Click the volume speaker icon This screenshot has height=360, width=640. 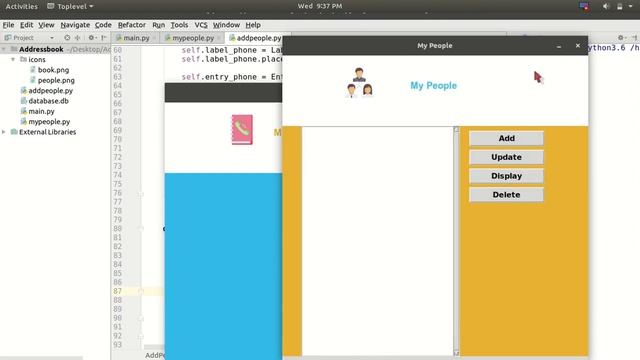click(x=606, y=7)
